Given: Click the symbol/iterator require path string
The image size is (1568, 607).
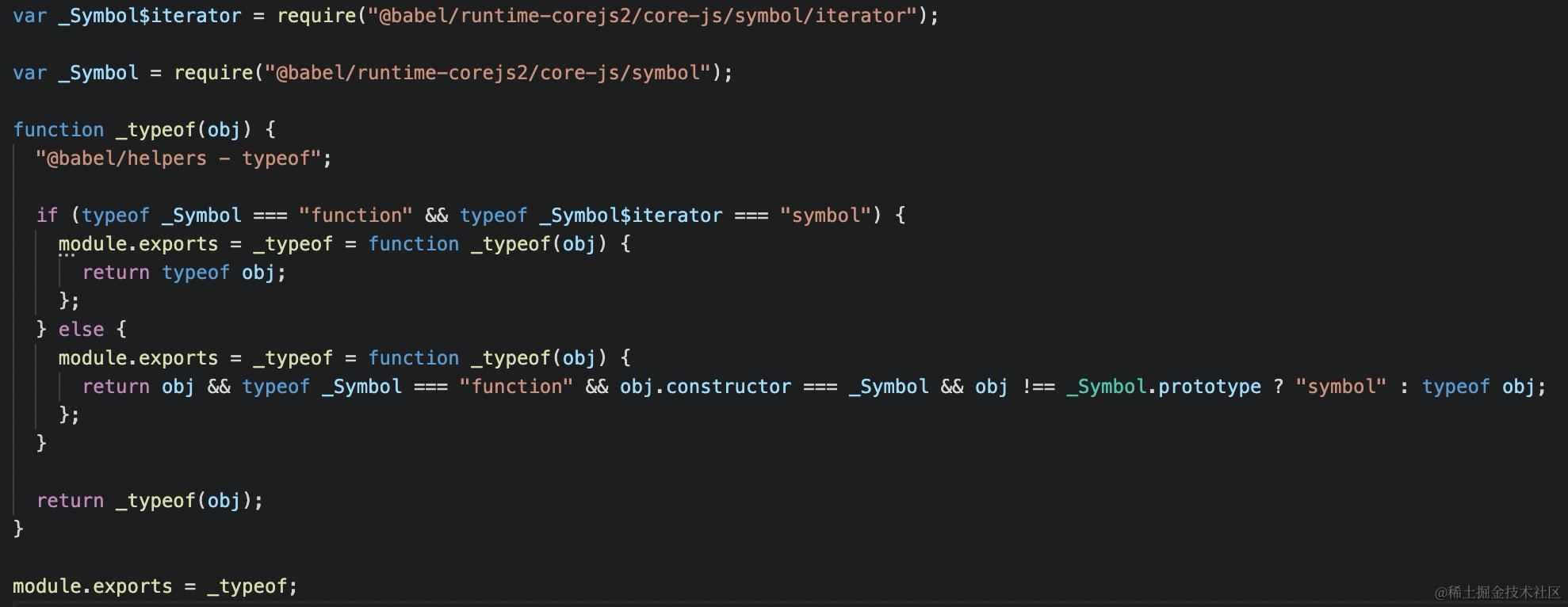Looking at the screenshot, I should [x=643, y=16].
